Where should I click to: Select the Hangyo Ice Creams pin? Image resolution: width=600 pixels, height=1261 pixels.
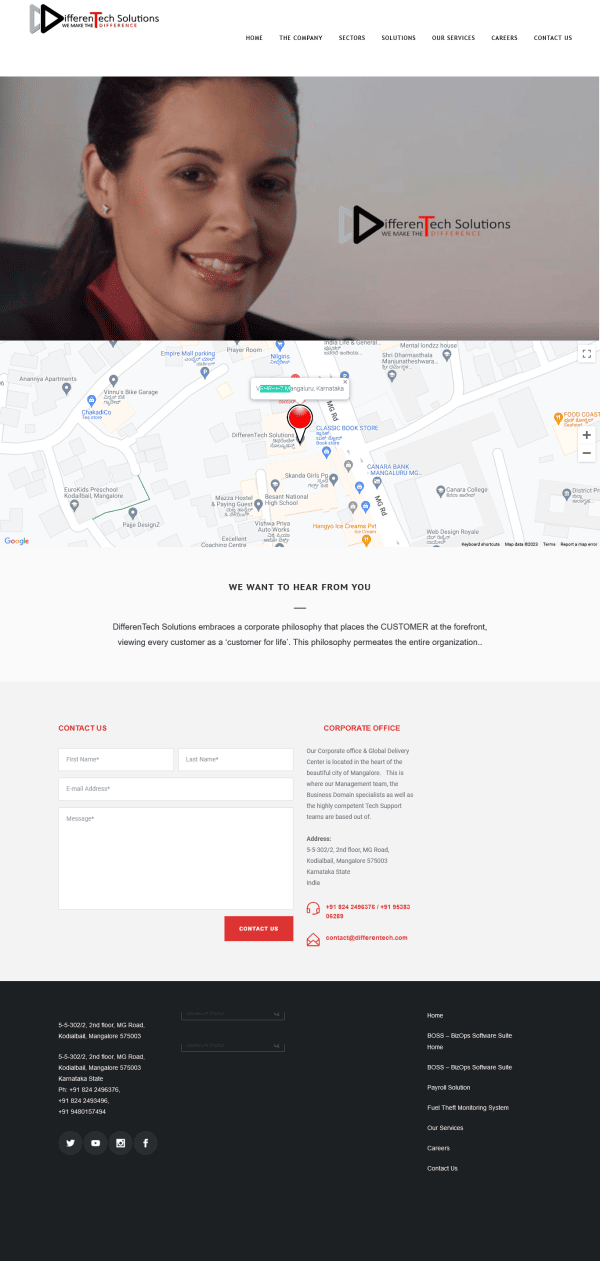click(x=366, y=540)
